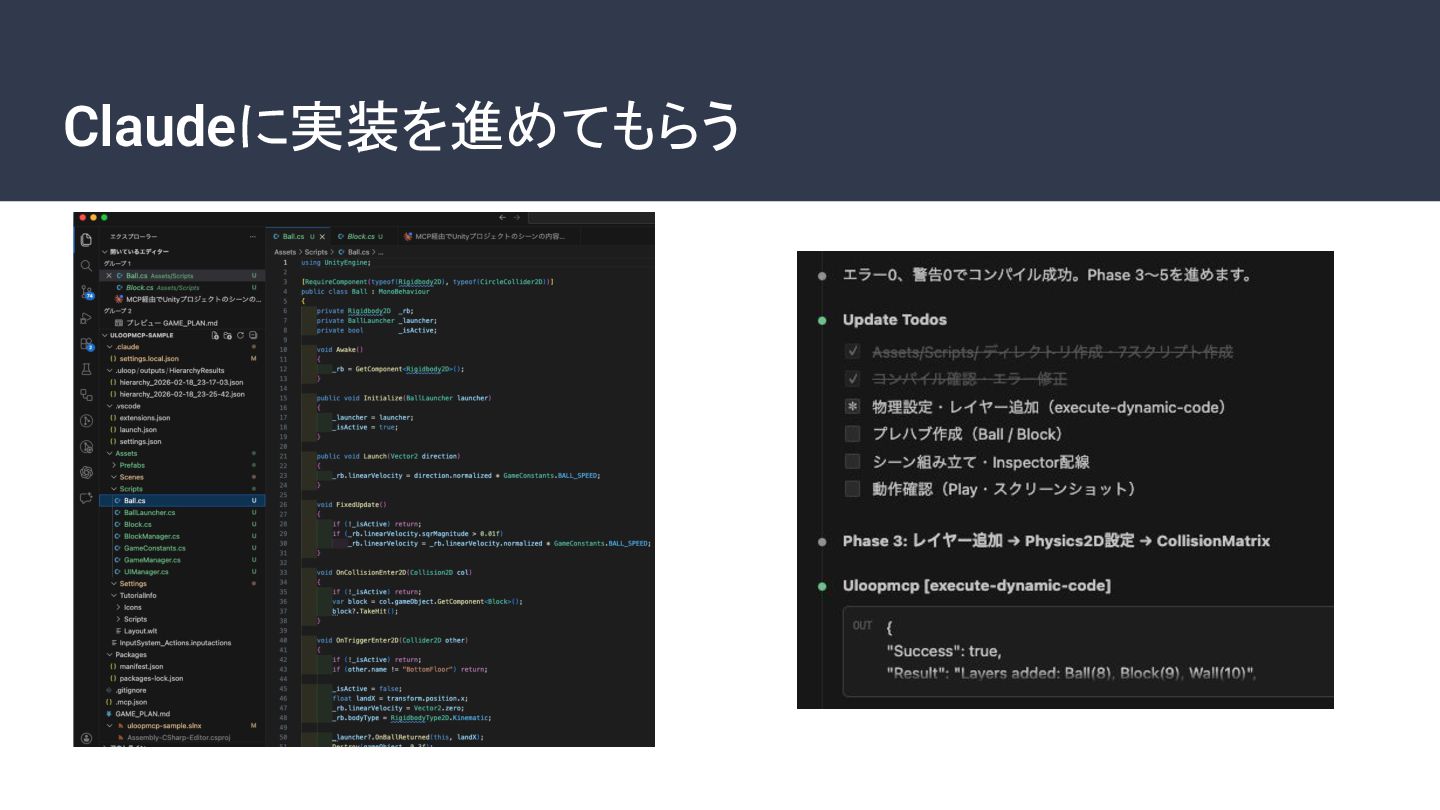The image size is (1440, 810).
Task: Collapse the .claude folder
Action: click(182, 347)
